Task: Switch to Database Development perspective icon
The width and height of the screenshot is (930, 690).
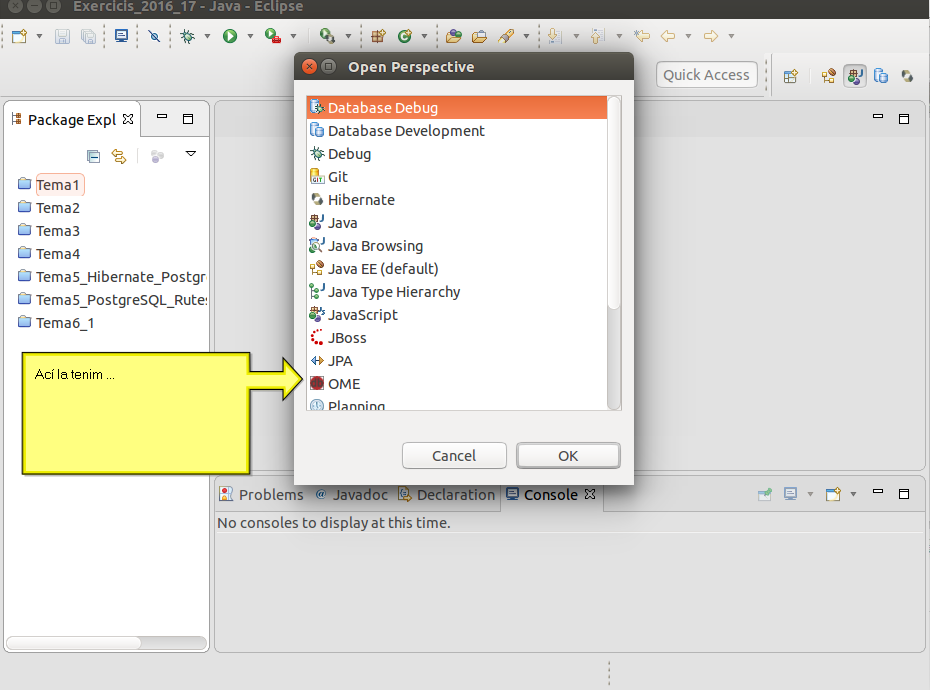Action: pos(881,76)
